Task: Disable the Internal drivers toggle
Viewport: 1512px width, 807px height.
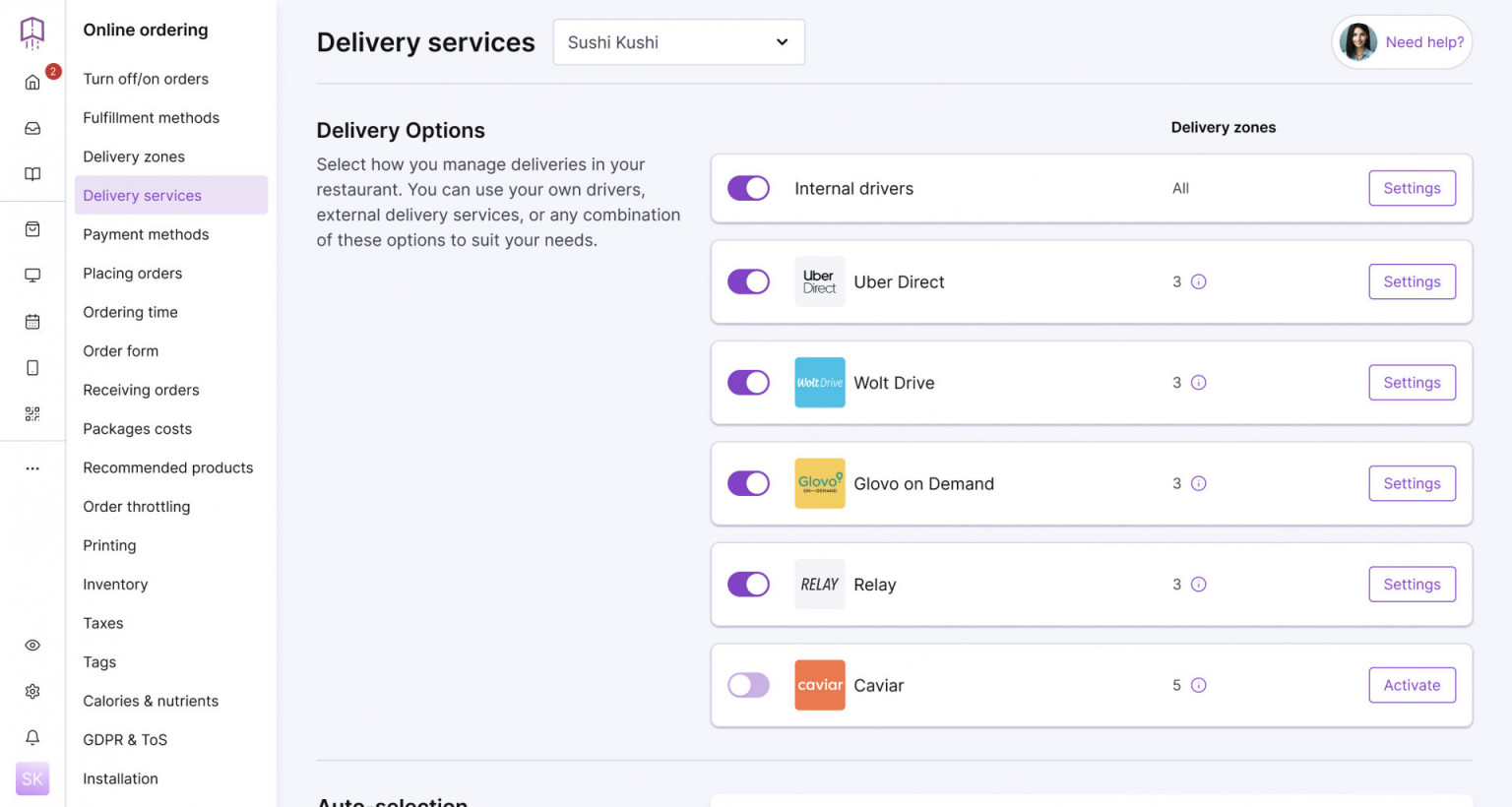Action: (748, 188)
